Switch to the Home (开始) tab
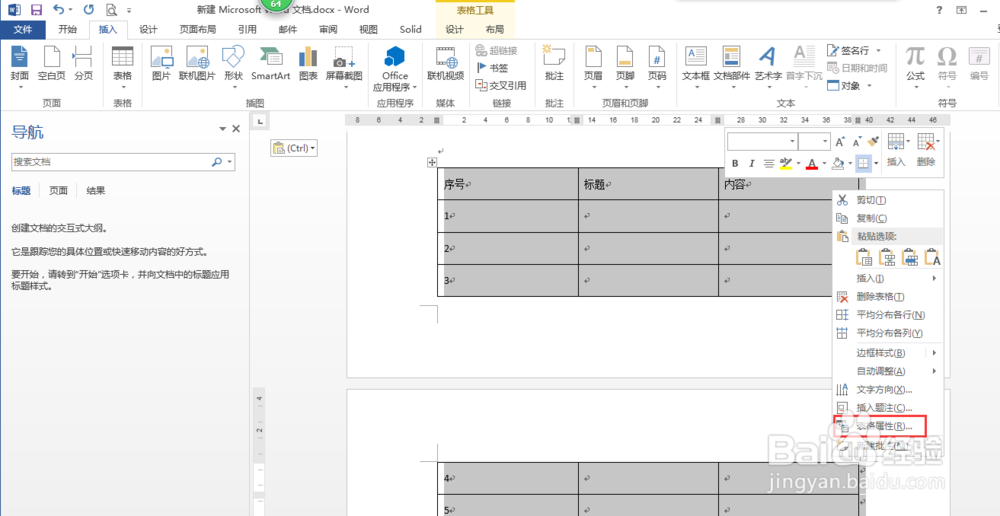 68,29
